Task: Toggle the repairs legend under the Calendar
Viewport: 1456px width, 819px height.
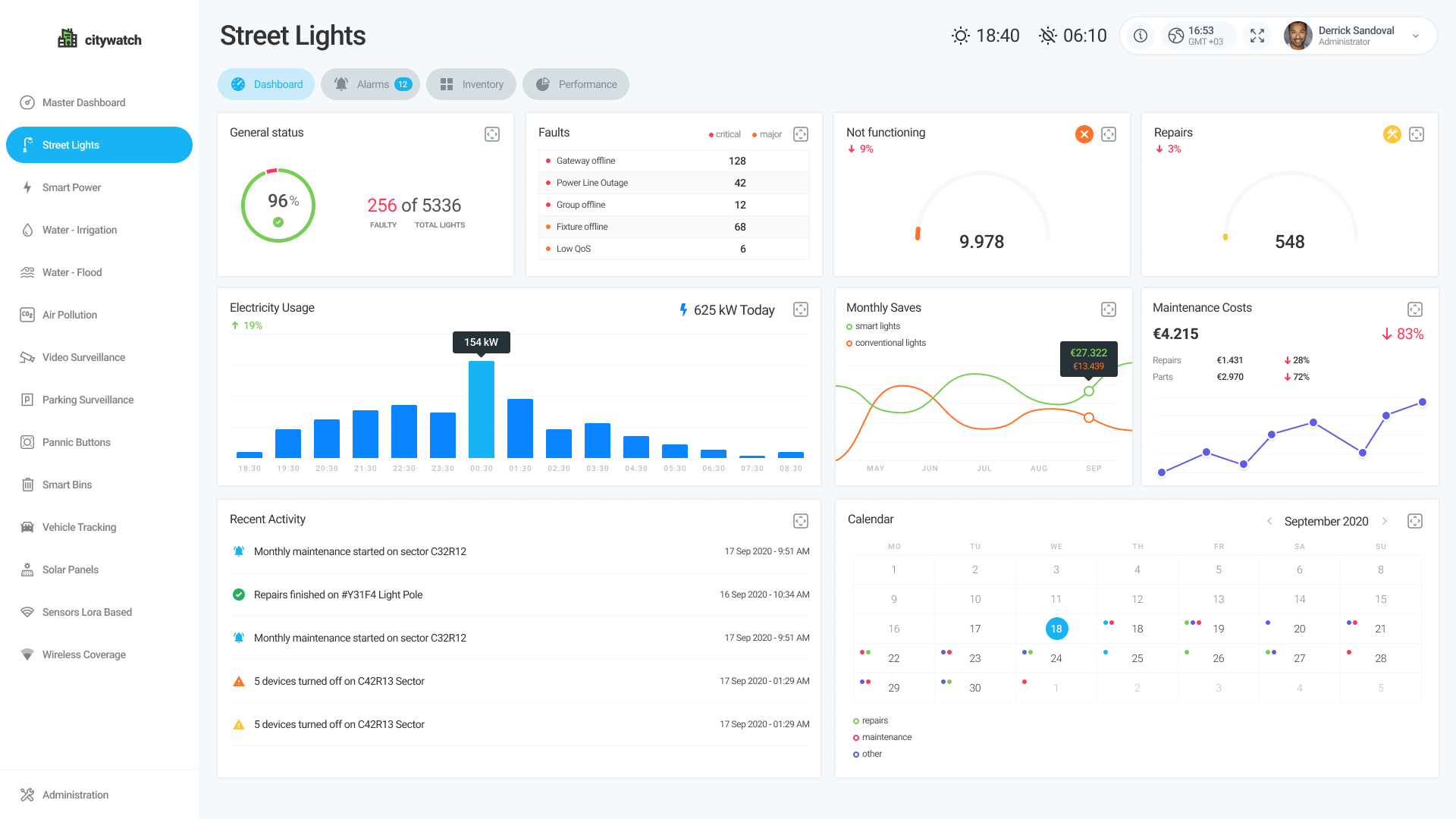Action: 871,720
